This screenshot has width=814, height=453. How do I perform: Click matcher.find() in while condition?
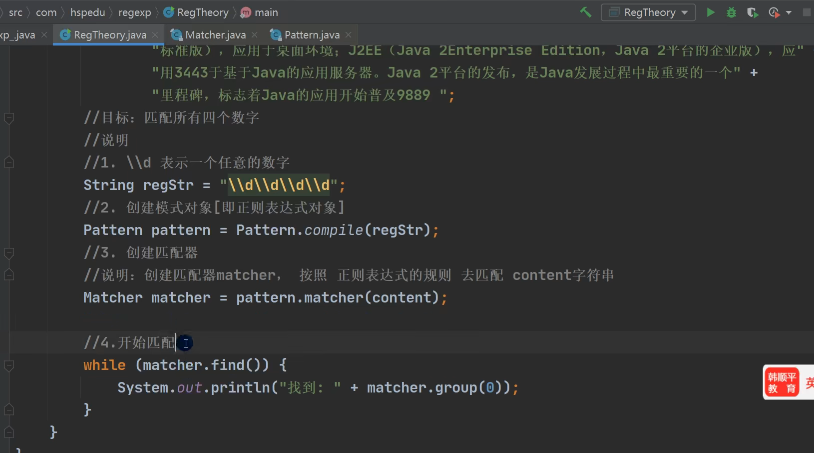coord(201,365)
